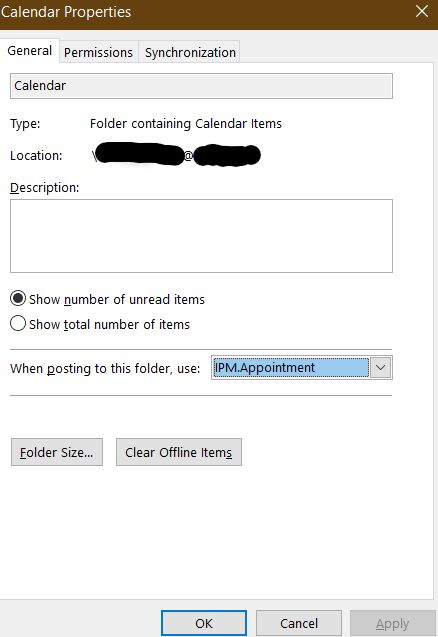Click the Description label

tap(45, 188)
